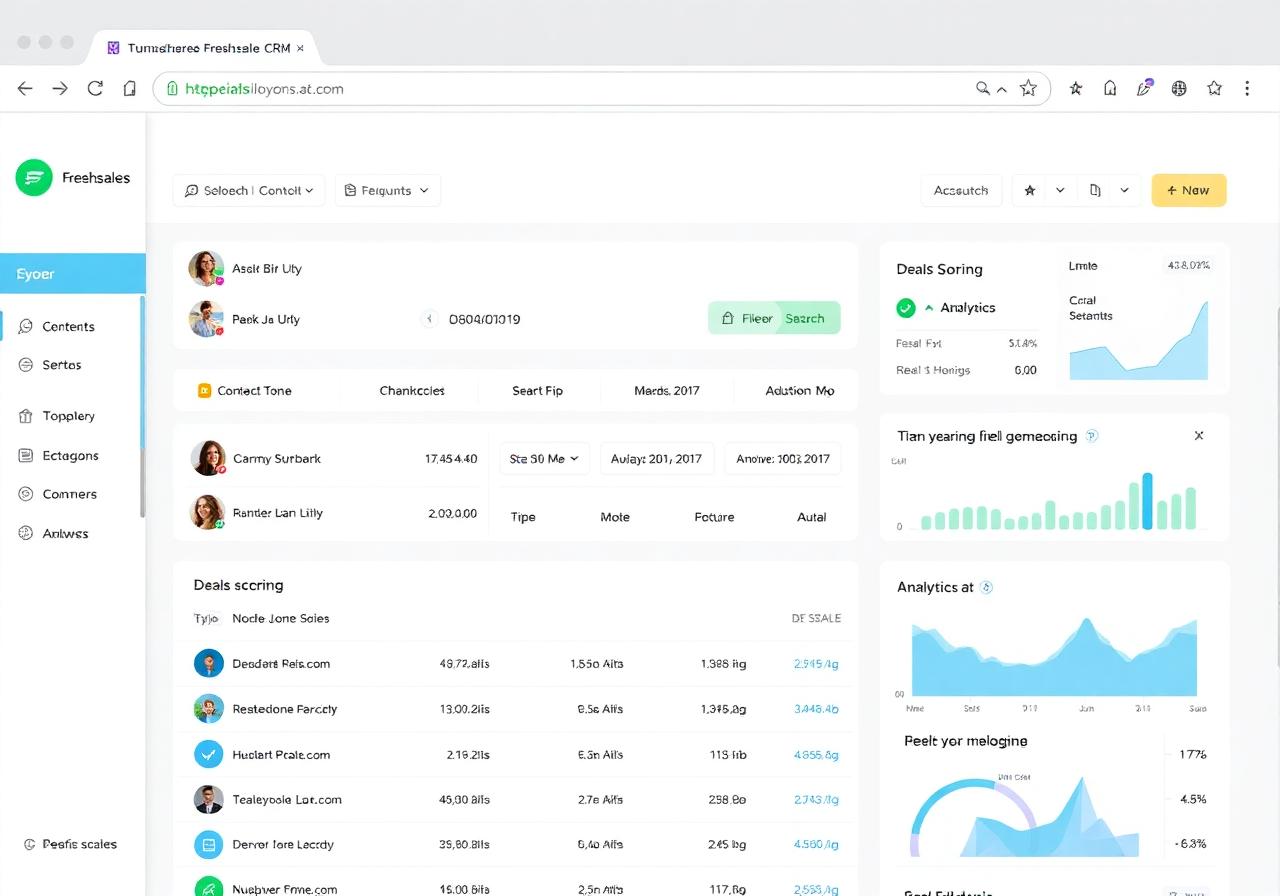Viewport: 1280px width, 896px height.
Task: Open the Sta 50 Me dropdown
Action: point(544,458)
